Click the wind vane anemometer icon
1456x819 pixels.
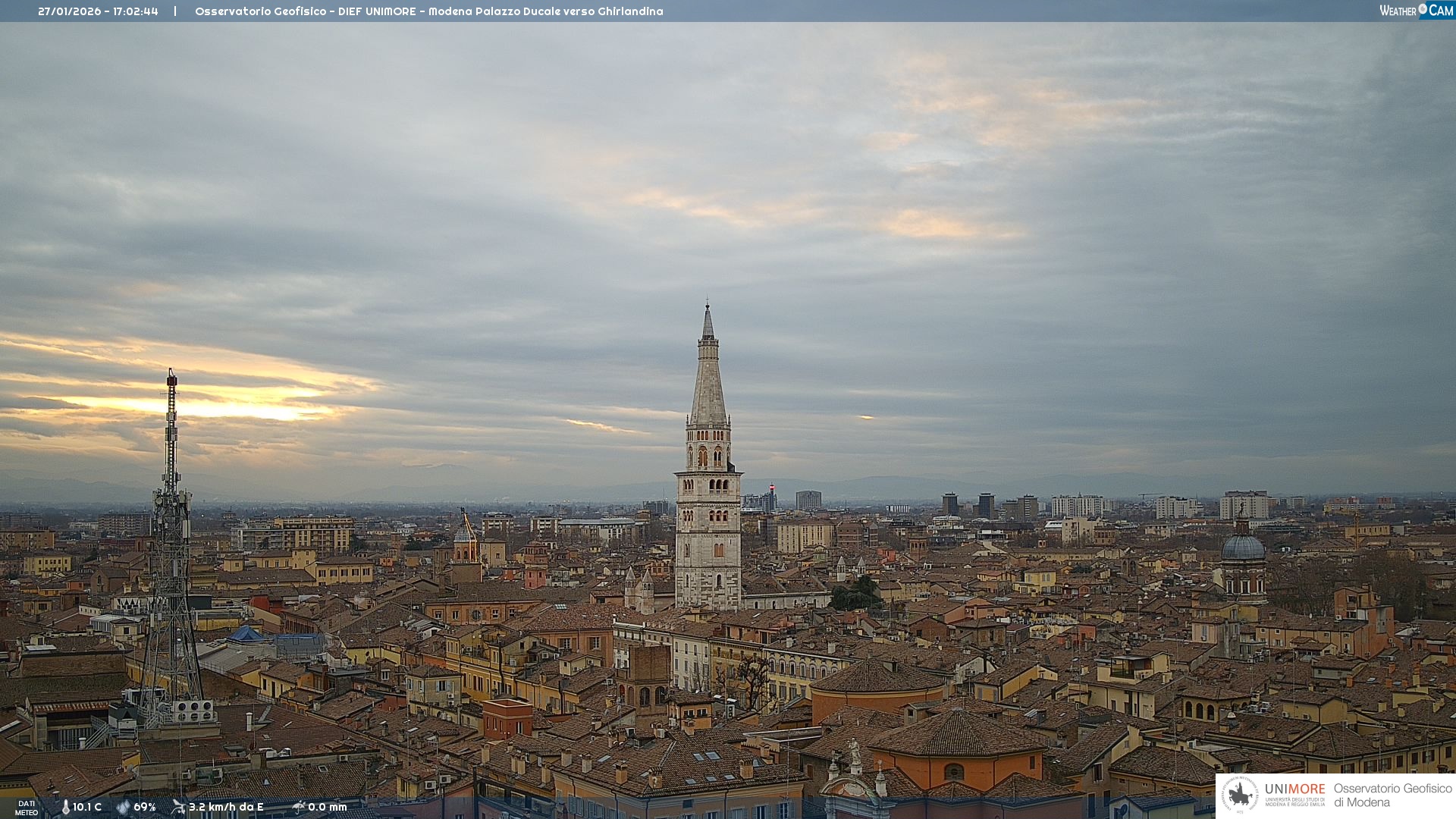pyautogui.click(x=178, y=807)
